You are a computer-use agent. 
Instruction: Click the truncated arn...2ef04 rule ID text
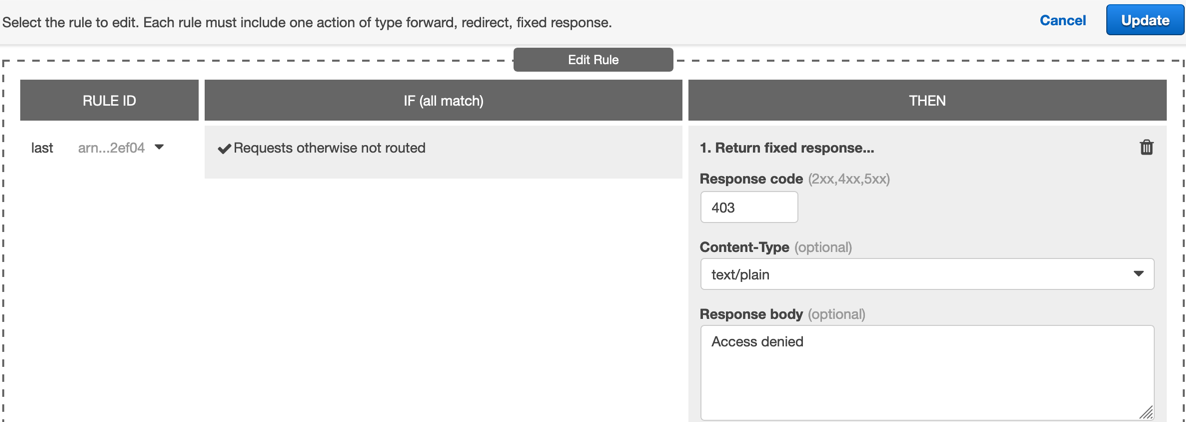coord(111,148)
